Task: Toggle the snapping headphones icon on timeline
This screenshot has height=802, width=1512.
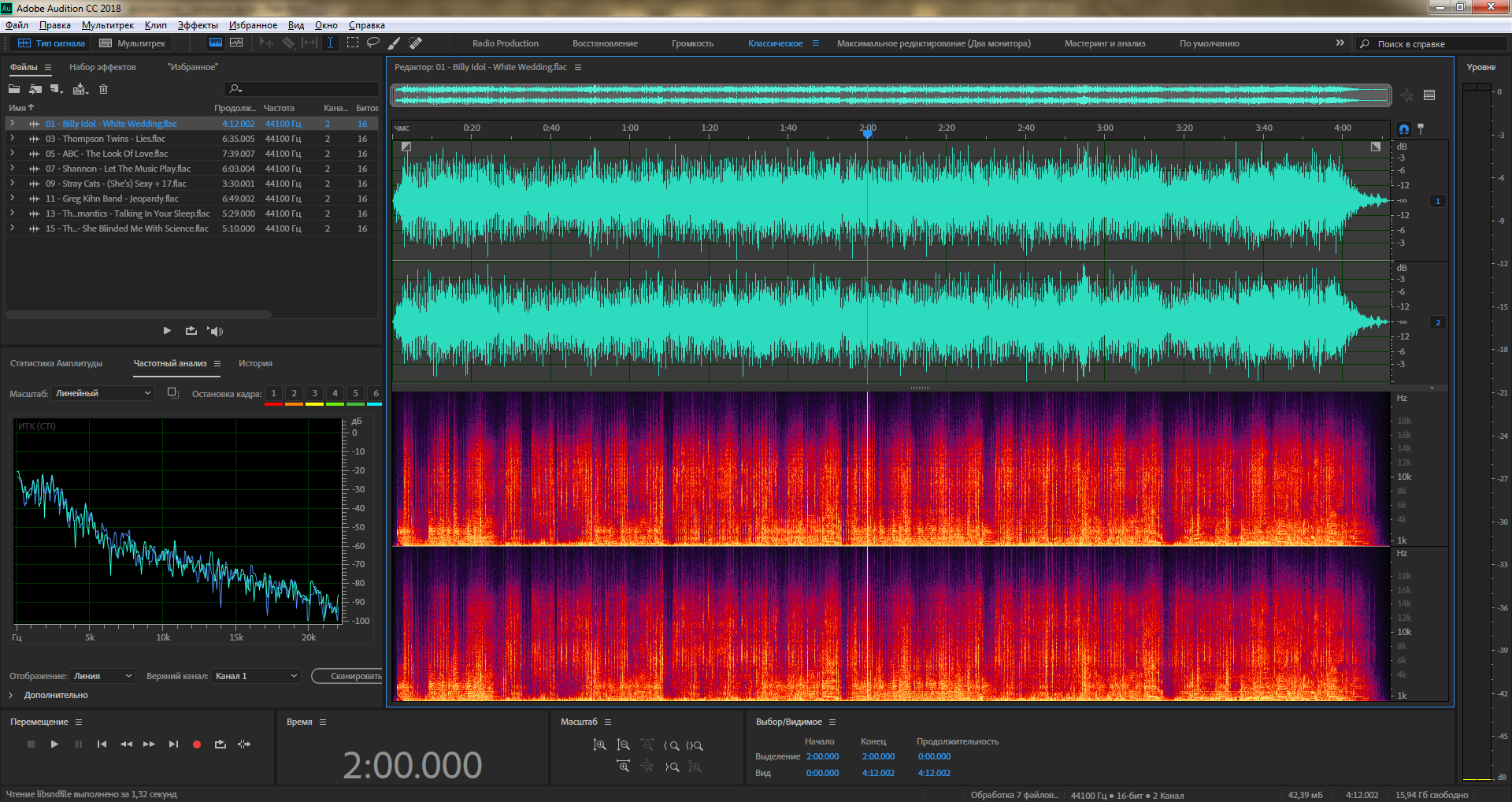Action: [1404, 128]
